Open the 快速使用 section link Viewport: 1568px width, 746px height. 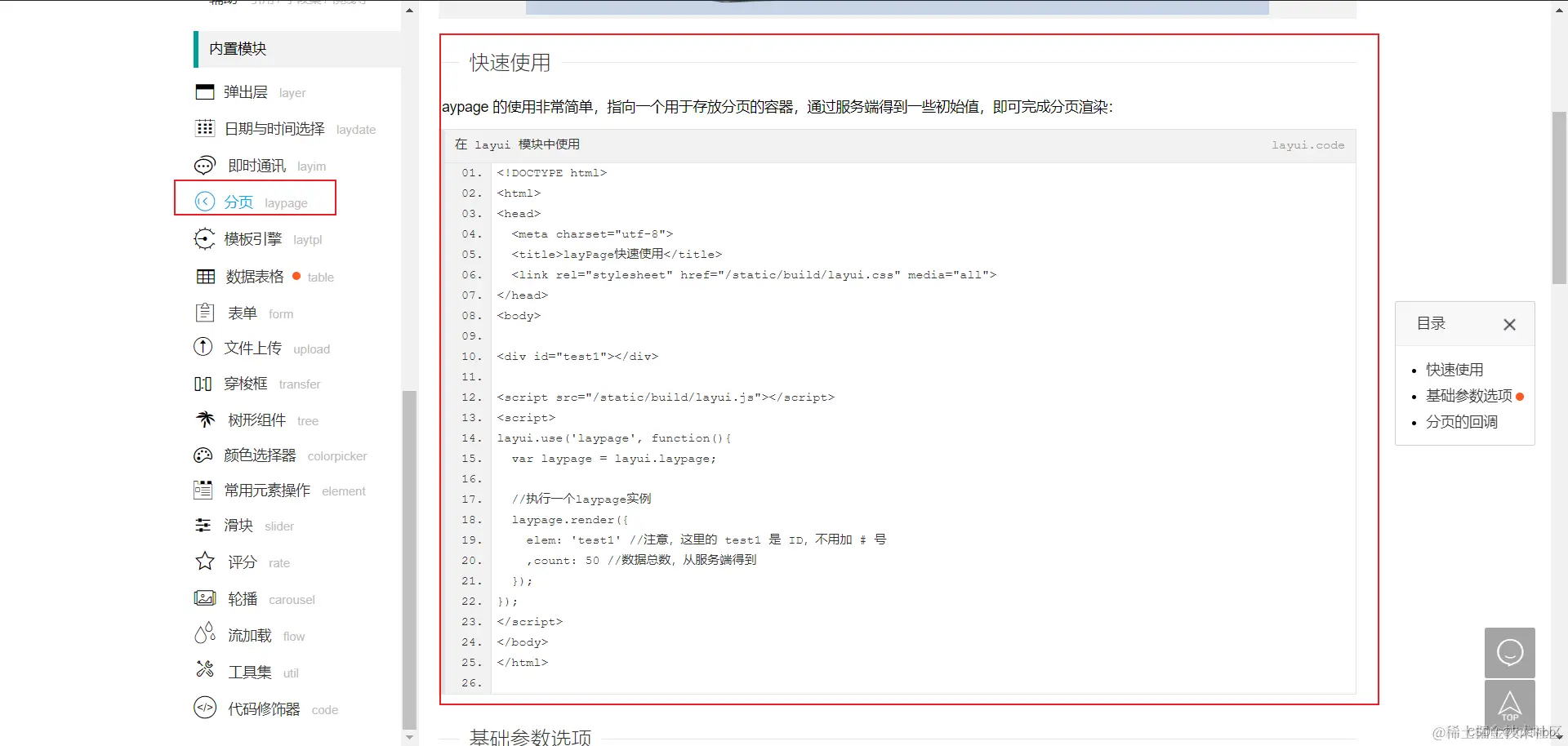coord(1454,369)
